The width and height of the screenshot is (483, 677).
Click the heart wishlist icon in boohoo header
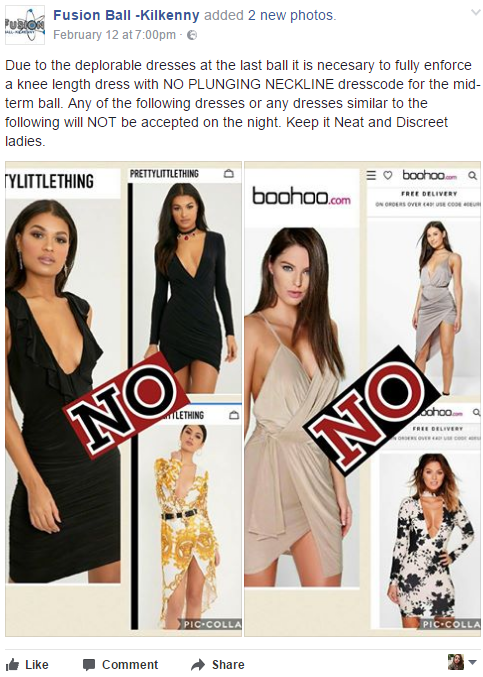pyautogui.click(x=388, y=175)
